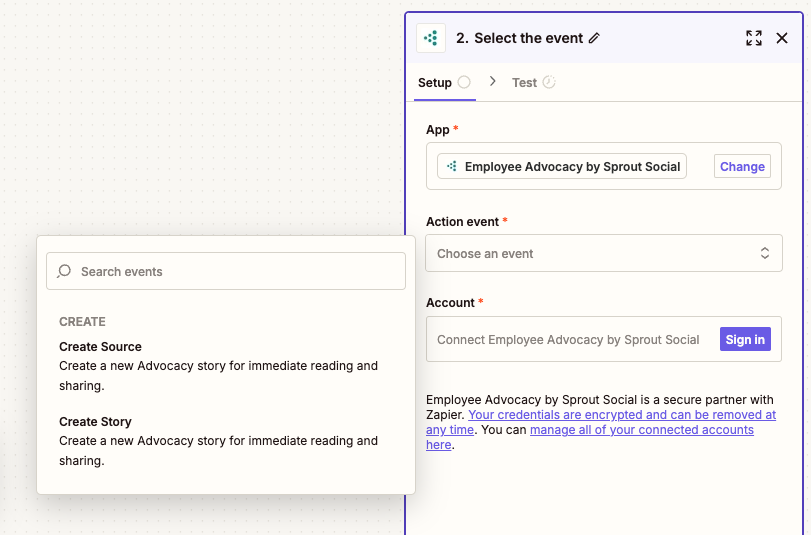Focus the Search events field
Screen dimensions: 811x535
pyautogui.click(x=226, y=271)
